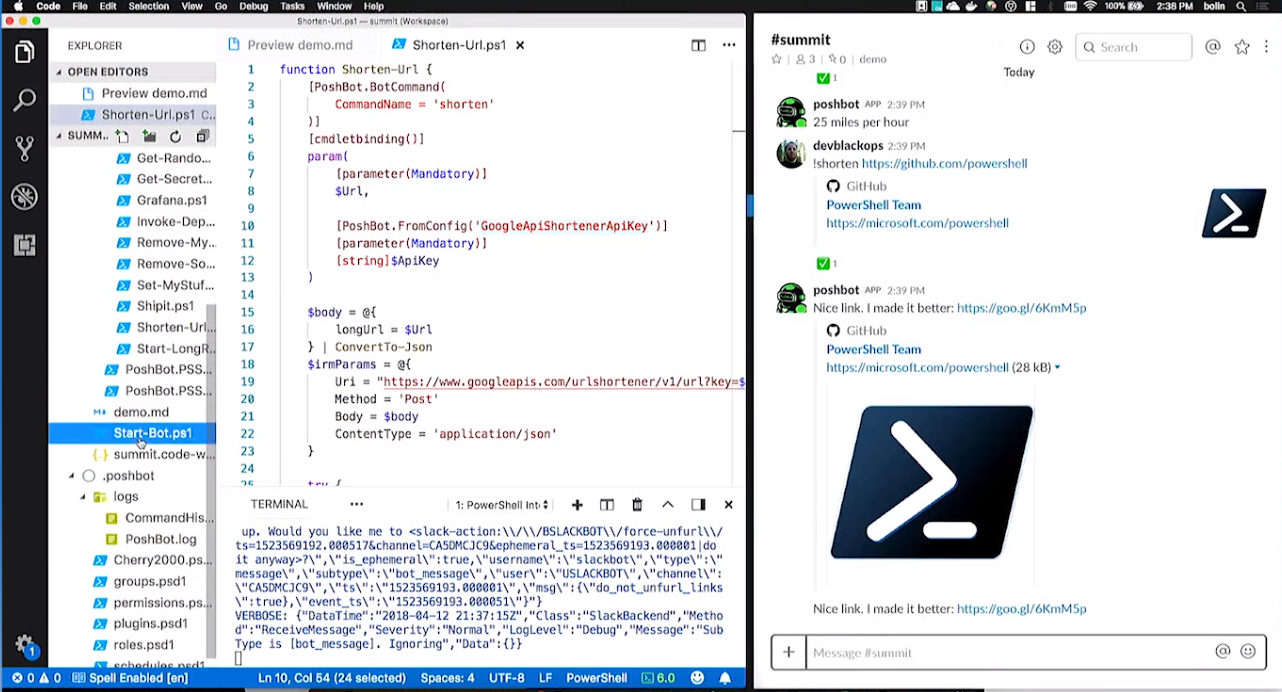Open the Debug view in activity bar

[24, 196]
